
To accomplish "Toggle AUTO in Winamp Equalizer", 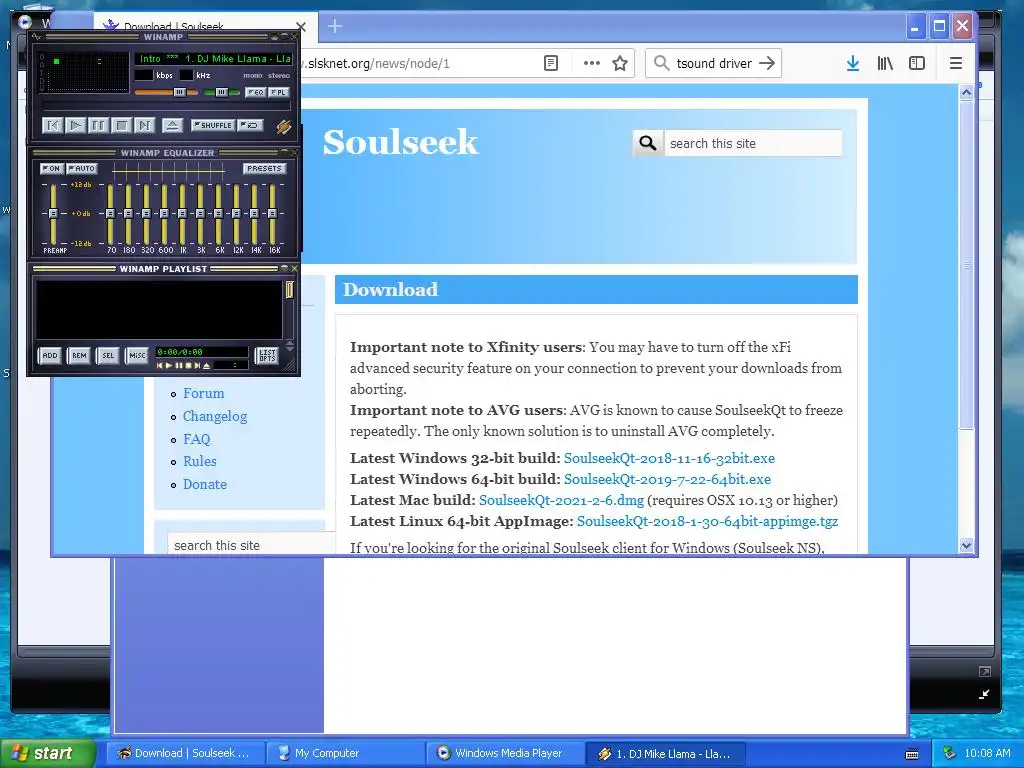I will (82, 168).
